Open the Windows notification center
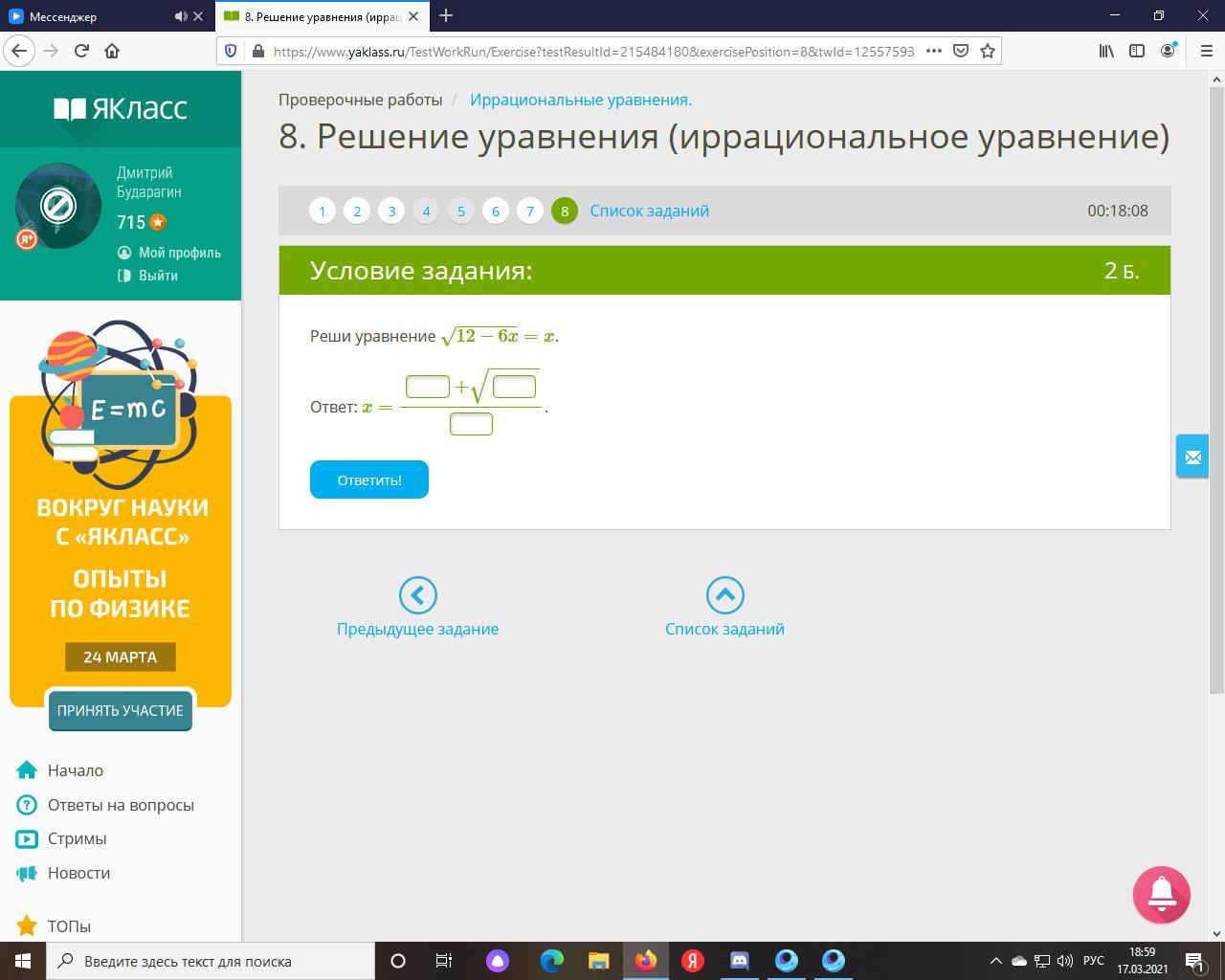This screenshot has width=1225, height=980. (x=1194, y=961)
